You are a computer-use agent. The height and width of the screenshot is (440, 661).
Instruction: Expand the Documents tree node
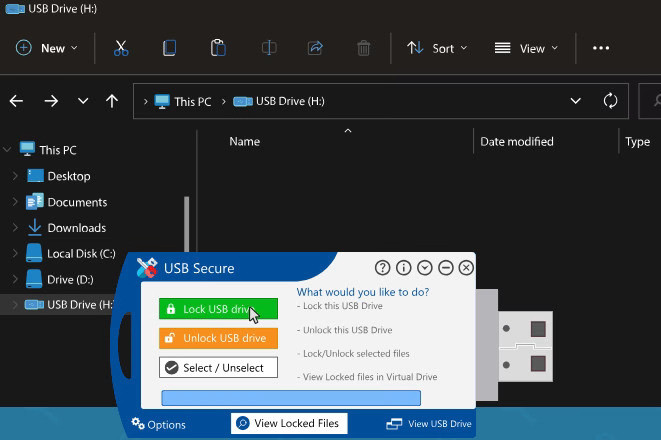pos(15,202)
